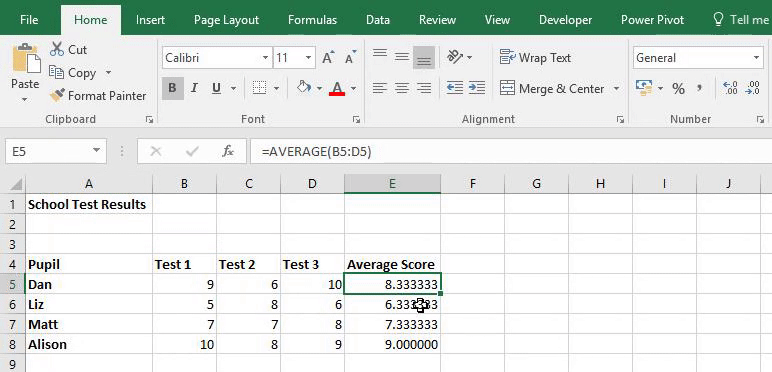Screen dimensions: 772x372
Task: Expand the Copy options arrow
Action: point(108,73)
